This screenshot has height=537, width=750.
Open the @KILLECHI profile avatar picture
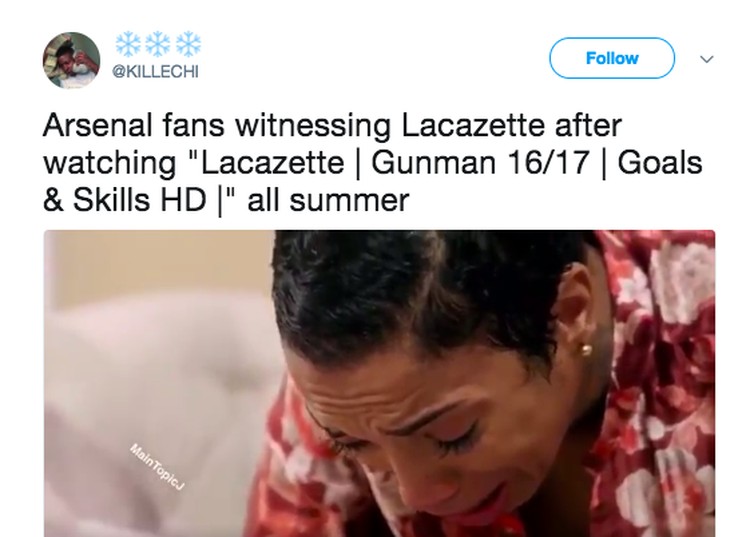(72, 60)
